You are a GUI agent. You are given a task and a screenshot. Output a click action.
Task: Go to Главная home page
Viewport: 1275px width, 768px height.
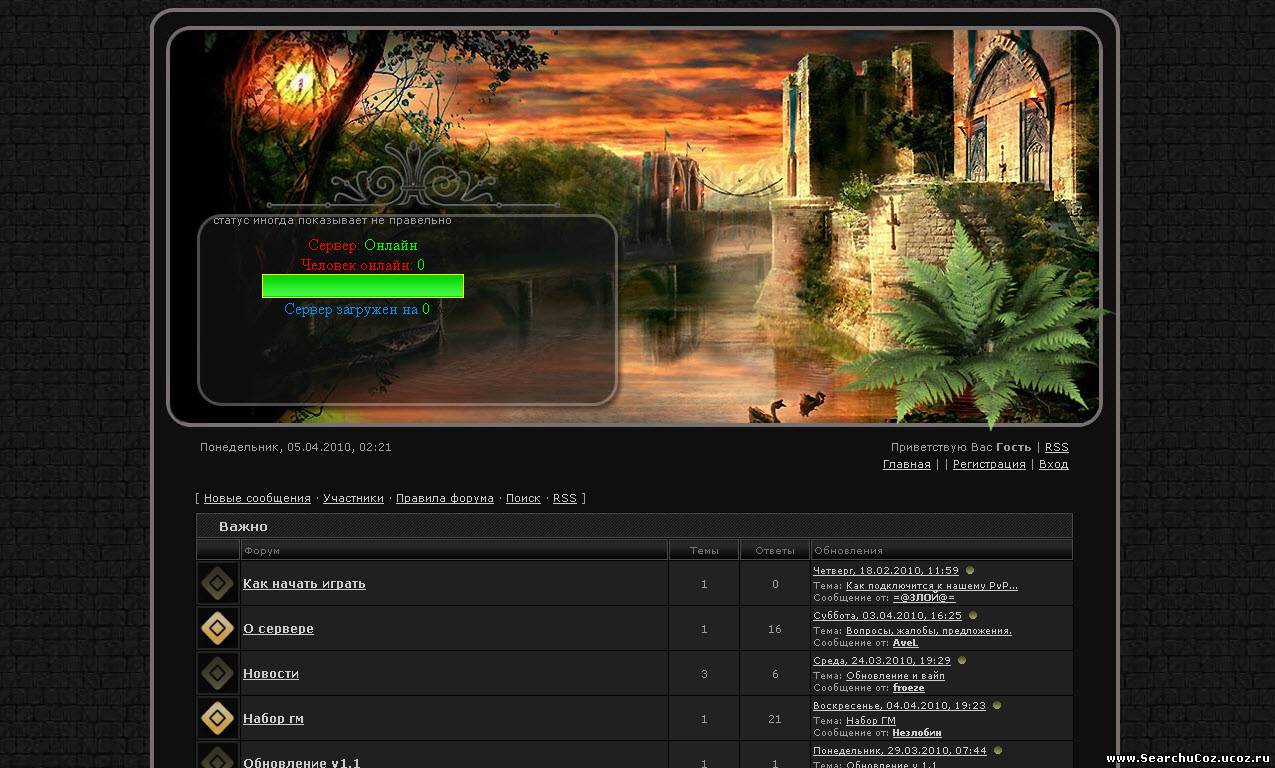907,464
